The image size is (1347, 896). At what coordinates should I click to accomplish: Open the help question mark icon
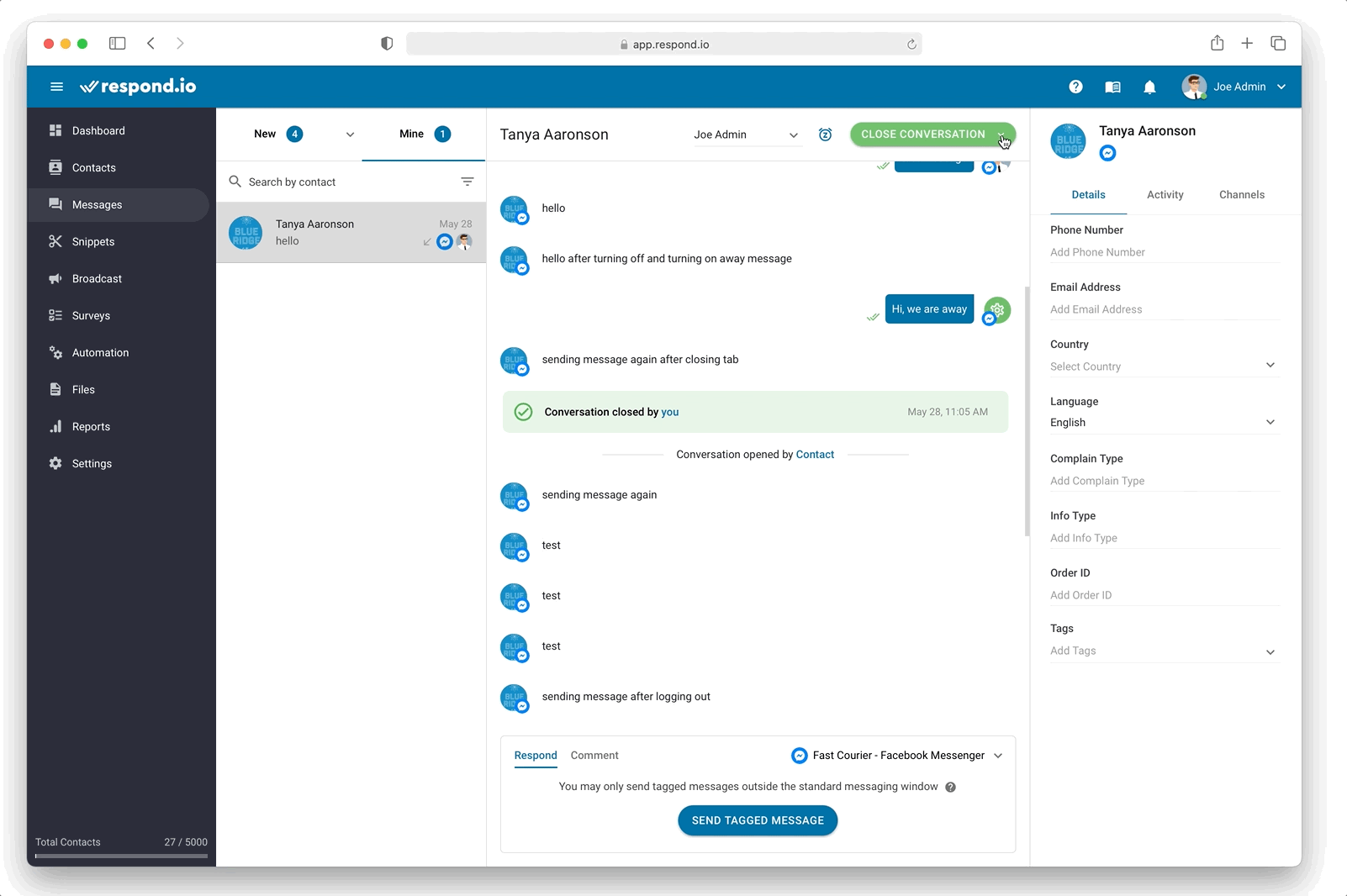[x=1075, y=87]
